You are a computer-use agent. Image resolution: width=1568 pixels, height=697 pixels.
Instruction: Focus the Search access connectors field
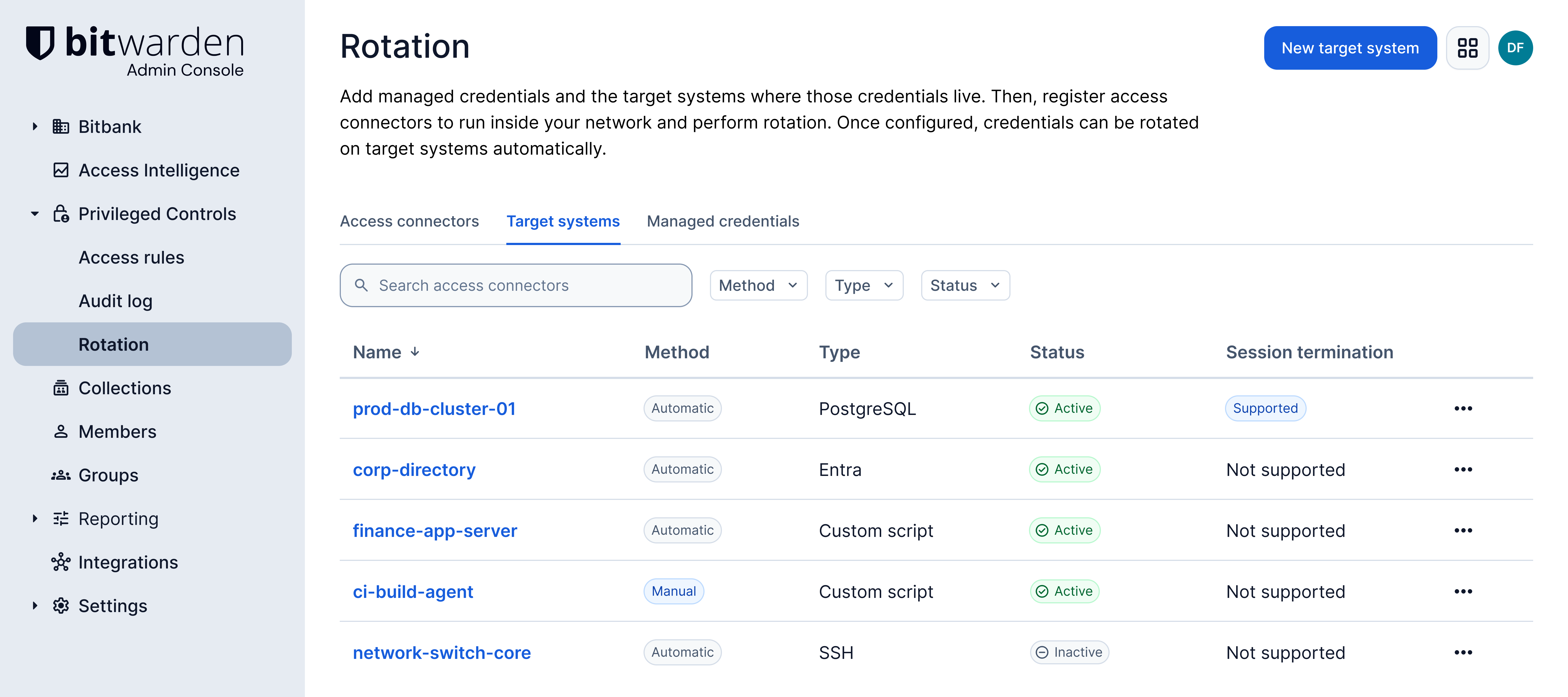(516, 286)
